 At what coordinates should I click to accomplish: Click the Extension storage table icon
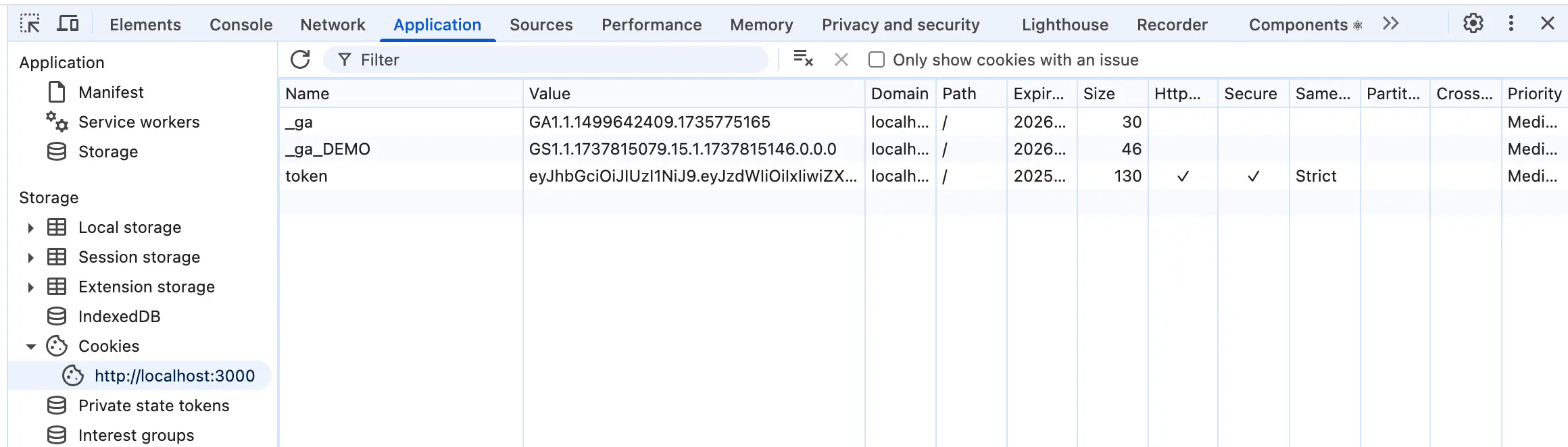[57, 286]
